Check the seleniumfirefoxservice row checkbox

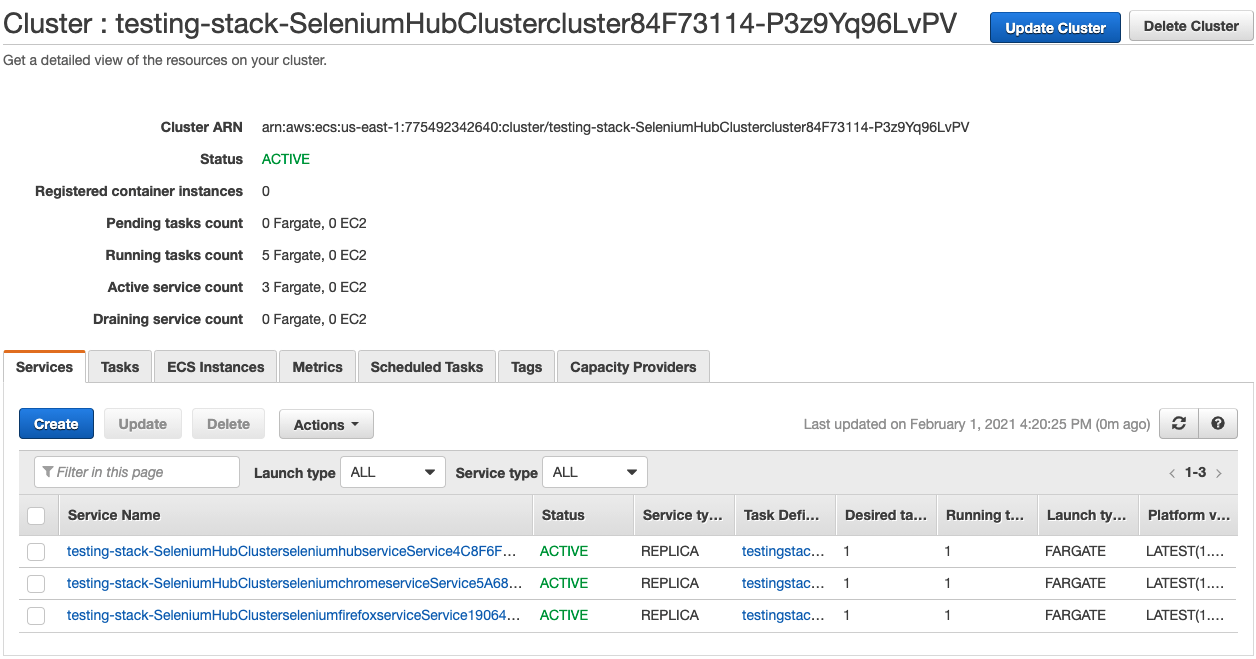[36, 615]
